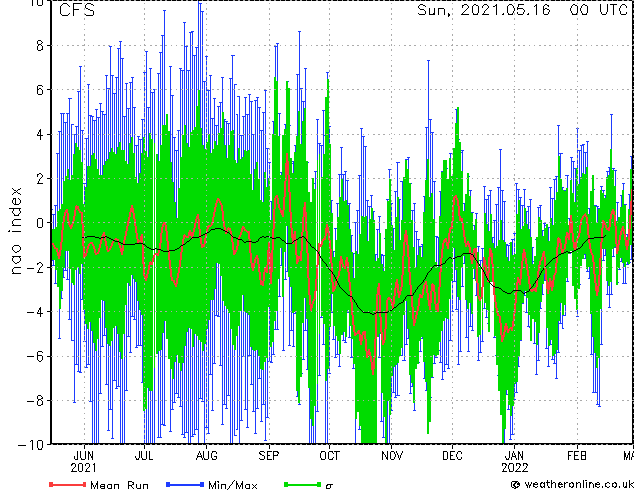Click the OCT month axis label
The width and height of the screenshot is (634, 490).
[329, 456]
